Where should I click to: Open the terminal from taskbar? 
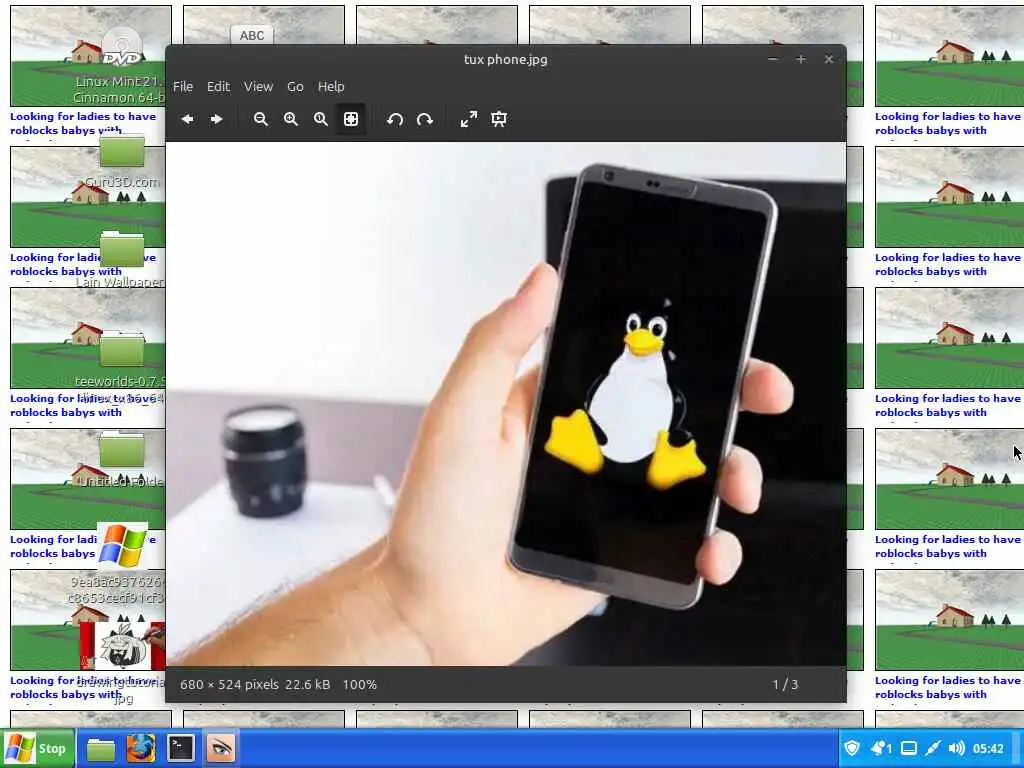point(180,749)
